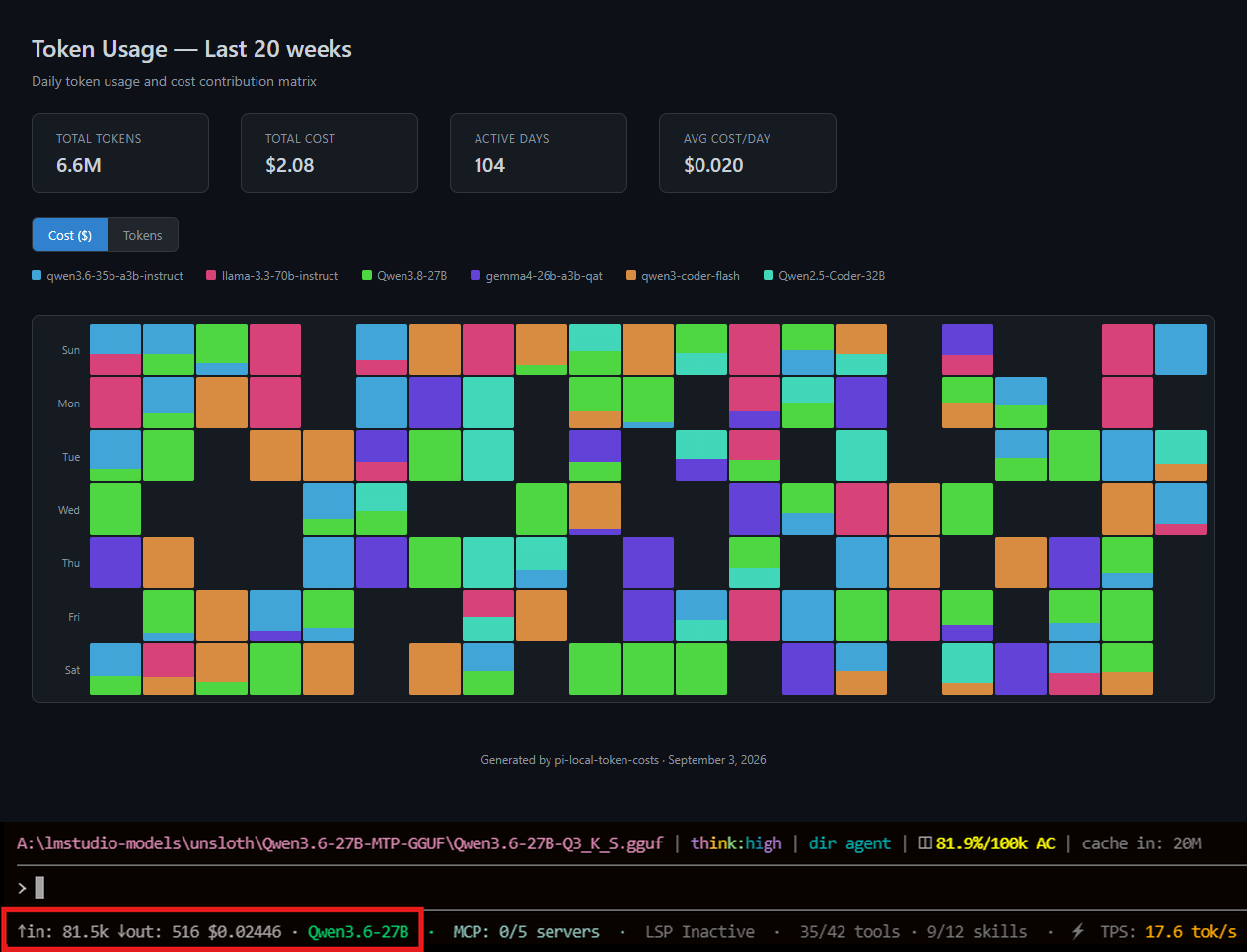Click the '$0.02446' session cost value
The height and width of the screenshot is (952, 1247).
point(245,931)
